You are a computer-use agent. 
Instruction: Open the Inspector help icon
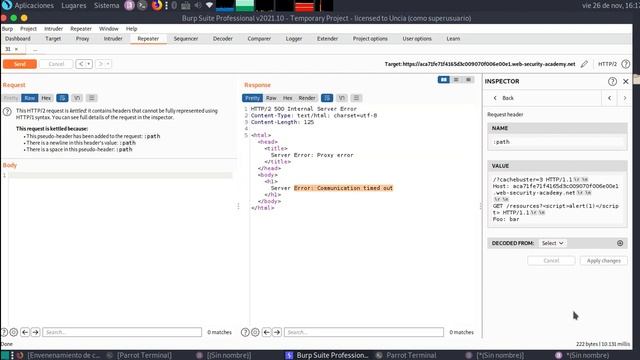[612, 81]
